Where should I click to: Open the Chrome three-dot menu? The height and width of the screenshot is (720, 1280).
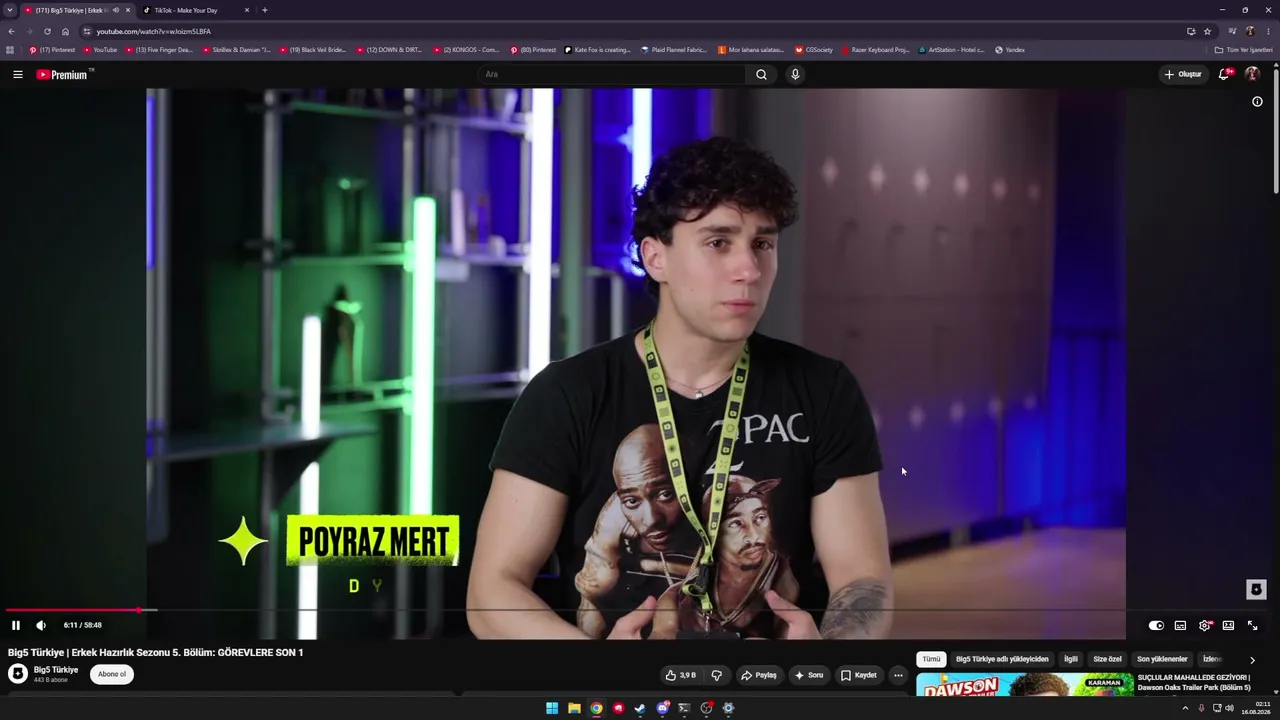click(x=1268, y=31)
